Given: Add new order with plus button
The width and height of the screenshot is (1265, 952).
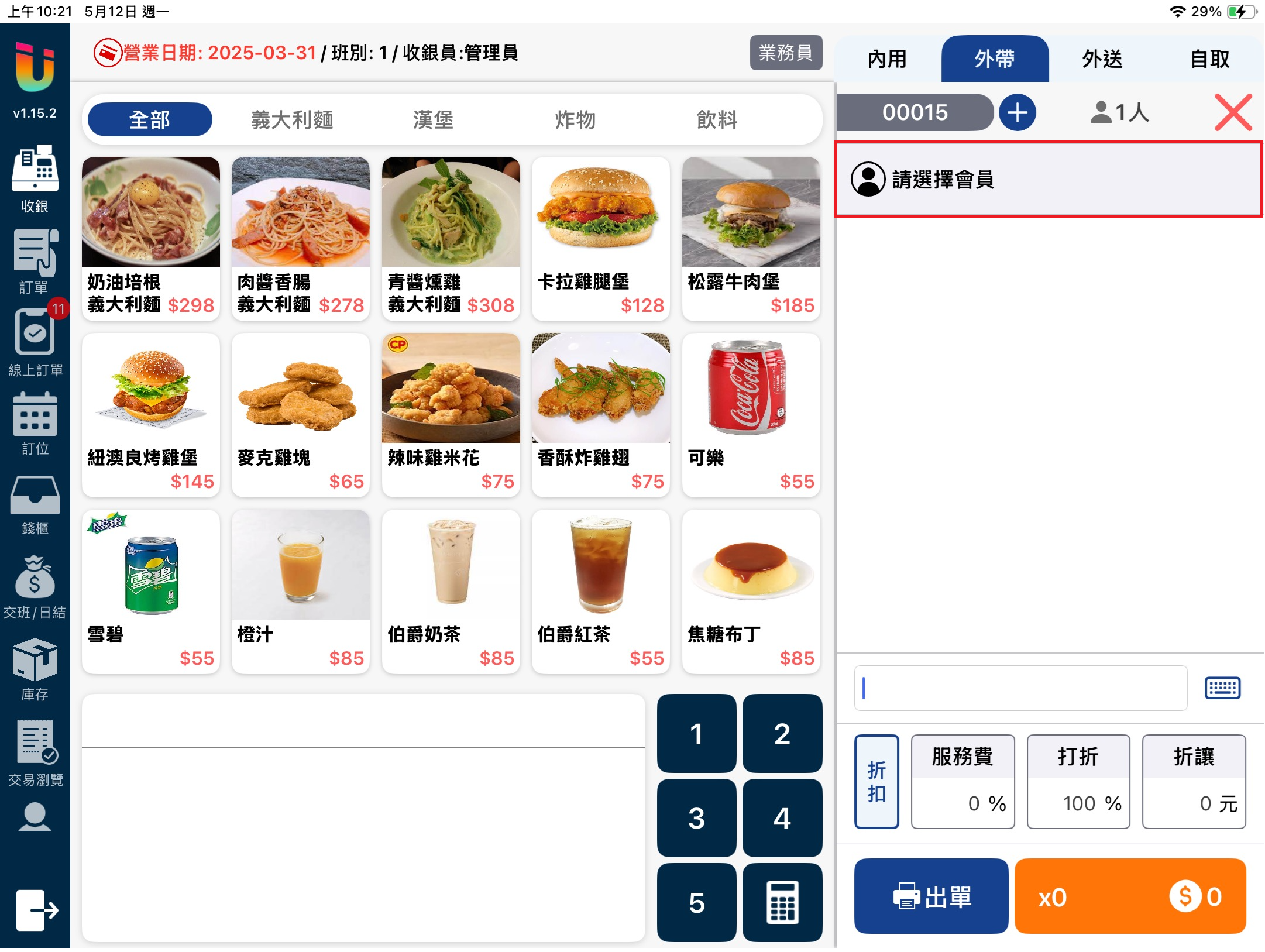Looking at the screenshot, I should 1017,112.
